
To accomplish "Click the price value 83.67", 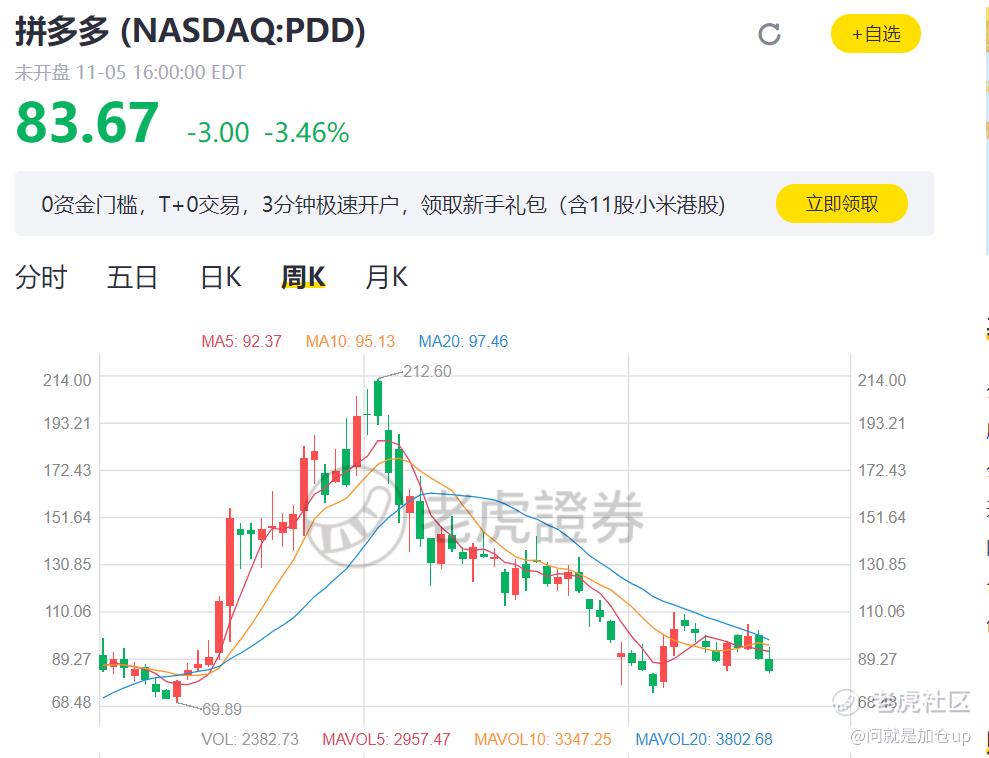I will (x=87, y=123).
